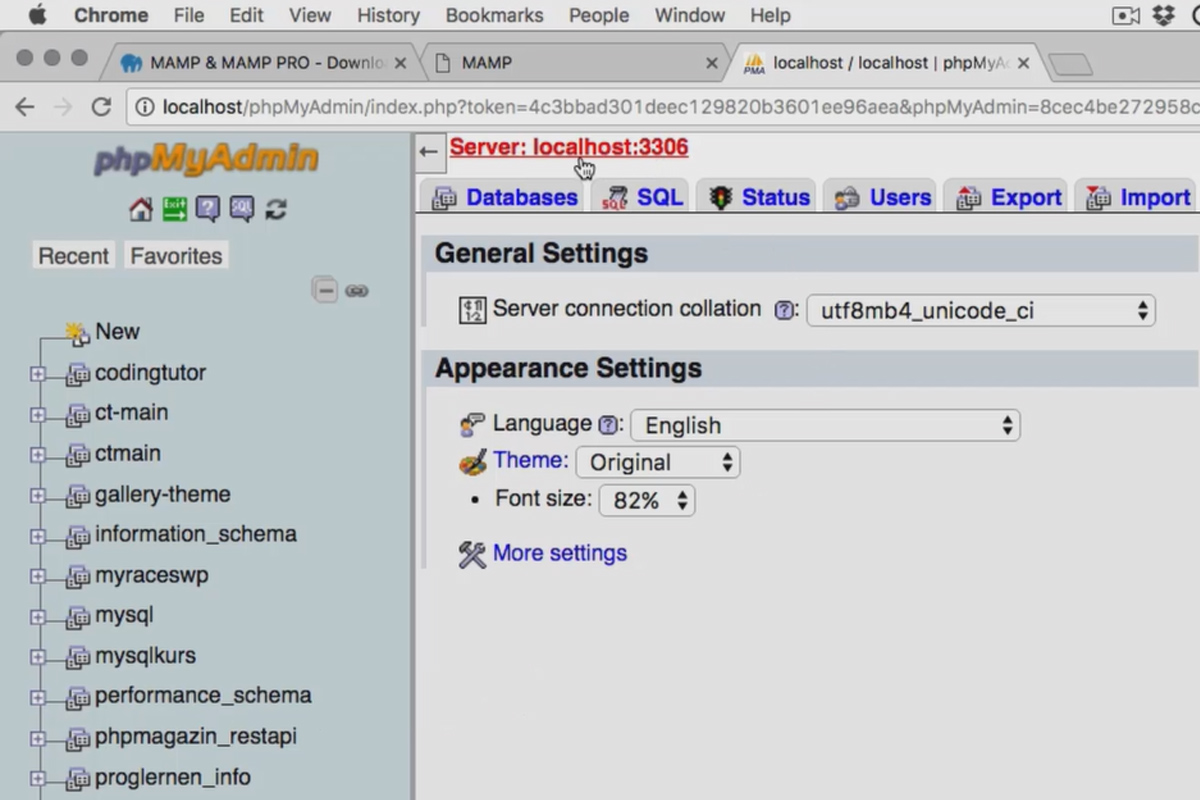1200x800 pixels.
Task: Expand the codingtutor database tree node
Action: (x=38, y=374)
